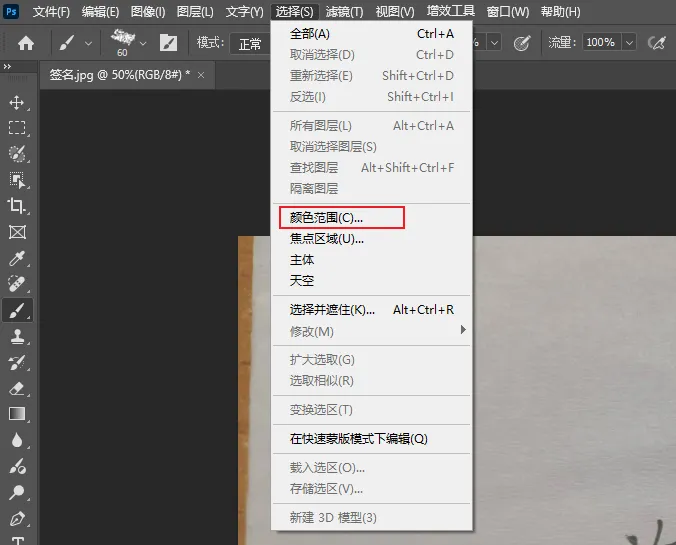Toggle pressure for opacity button

(x=521, y=43)
